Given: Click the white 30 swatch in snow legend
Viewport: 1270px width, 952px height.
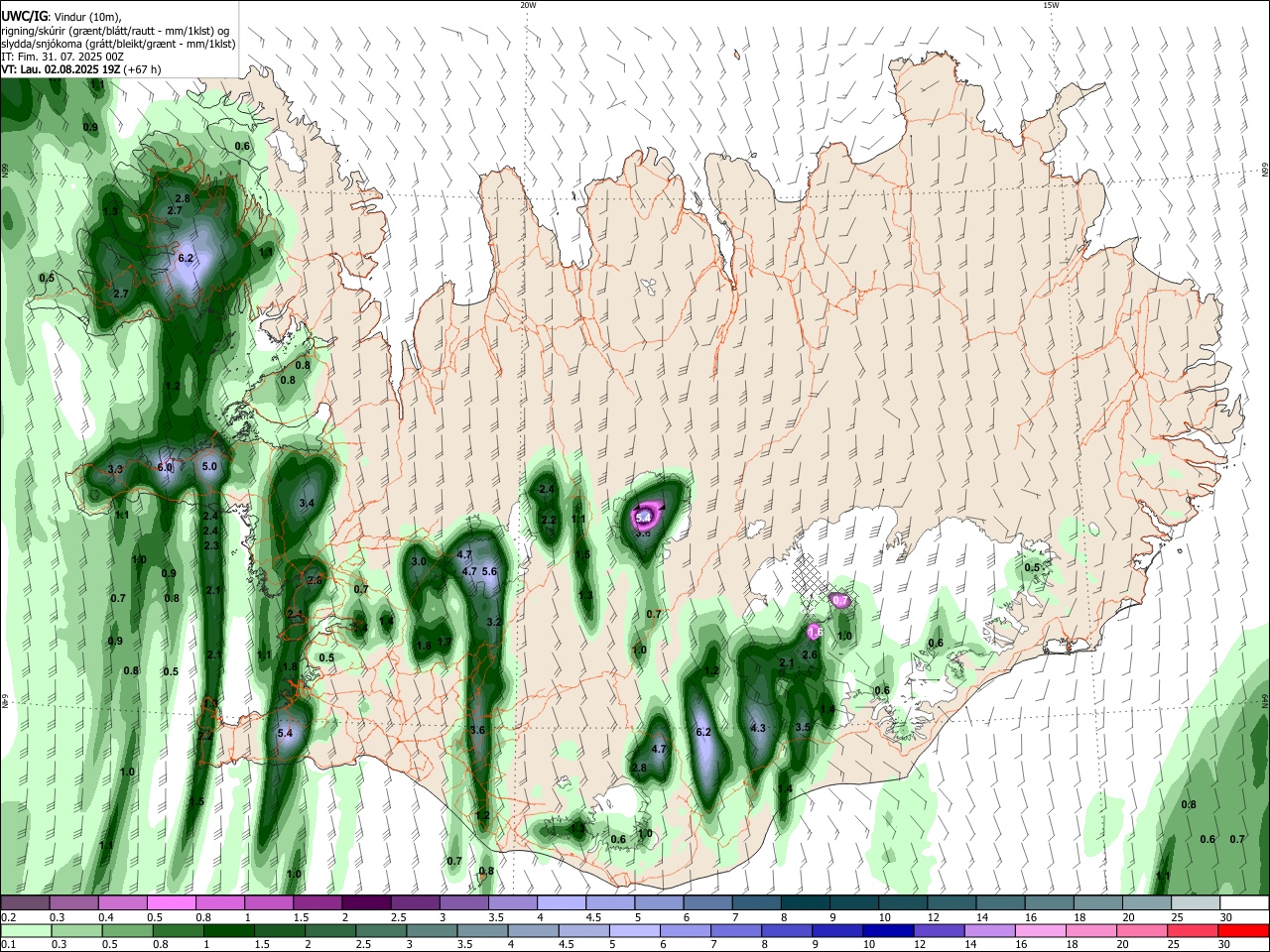Looking at the screenshot, I should [1243, 903].
